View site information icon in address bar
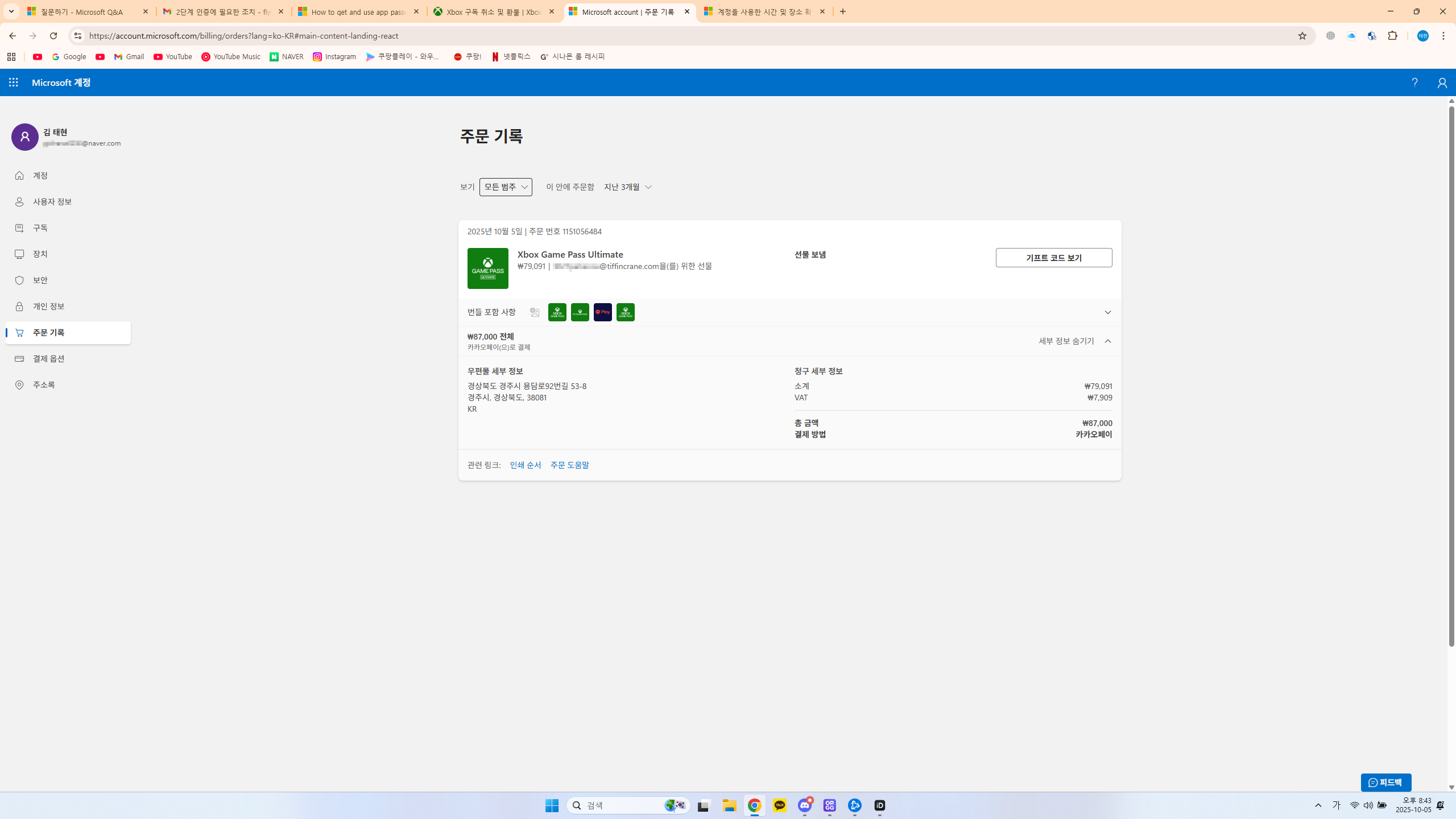The width and height of the screenshot is (1456, 819). [x=77, y=36]
